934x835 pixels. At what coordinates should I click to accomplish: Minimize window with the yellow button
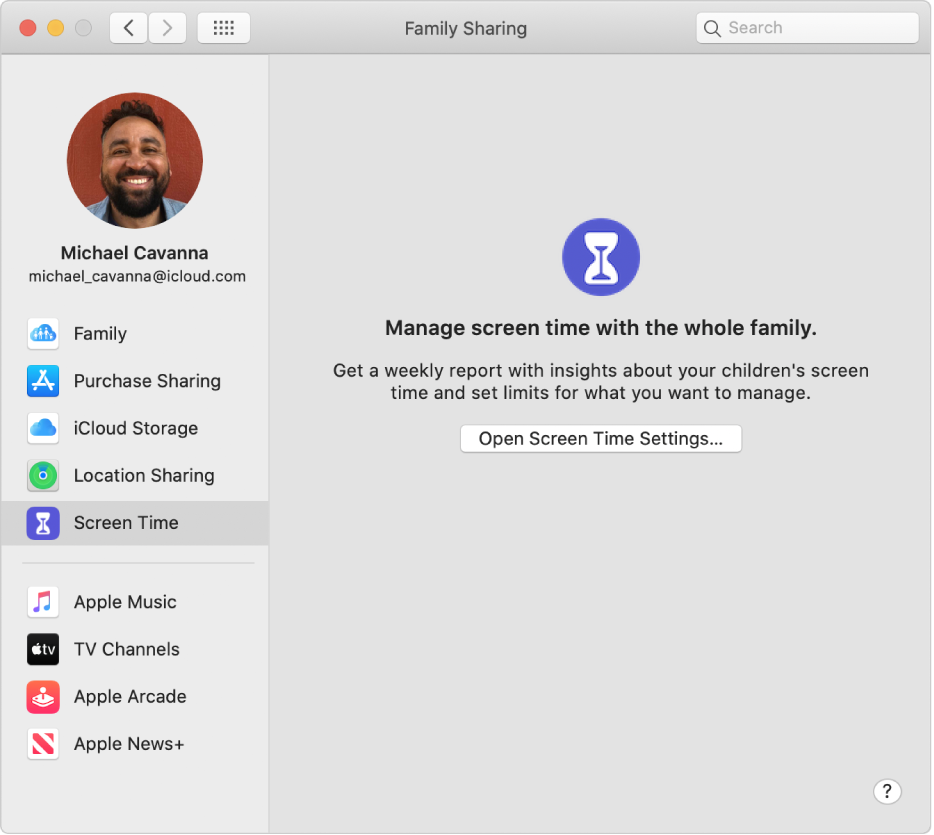point(55,28)
